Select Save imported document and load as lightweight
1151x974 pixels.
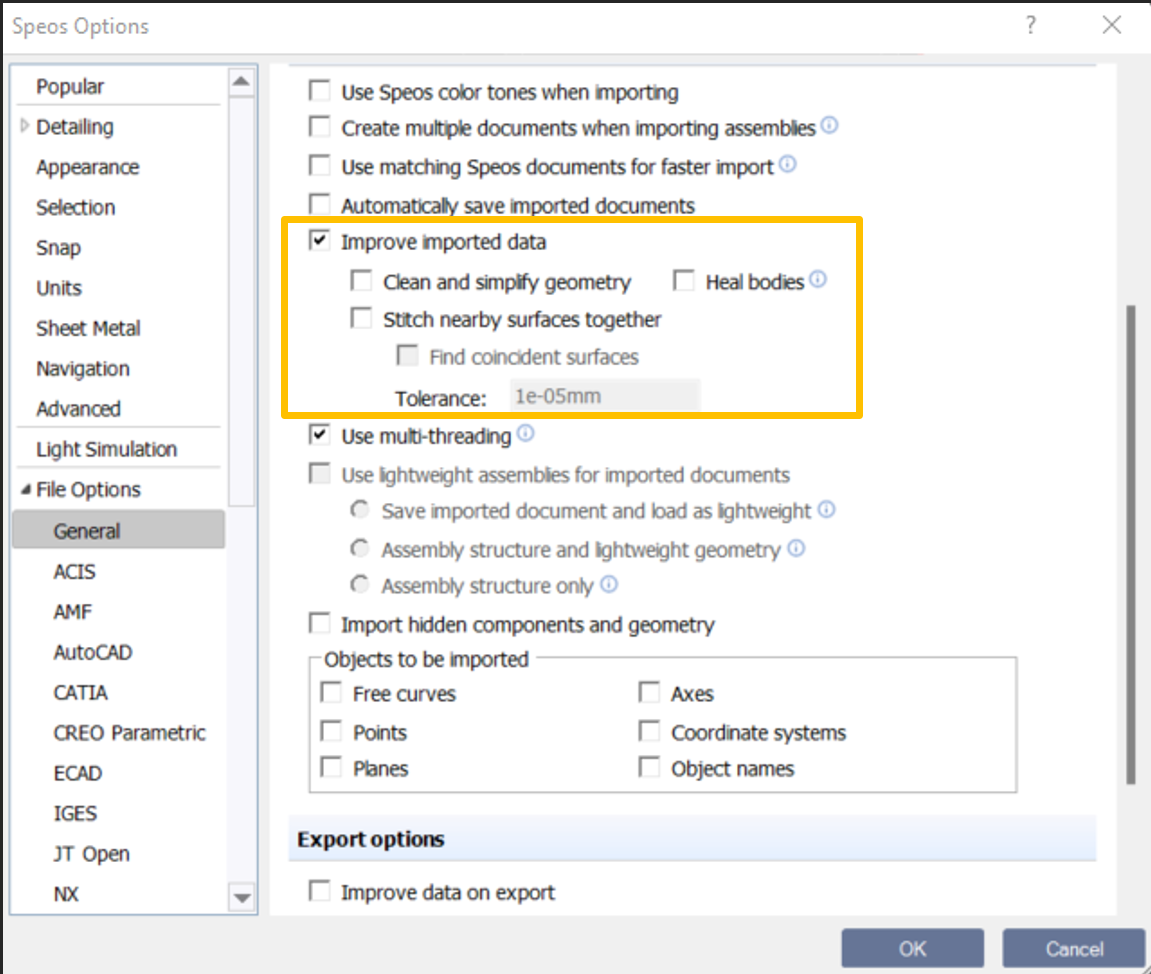point(360,509)
